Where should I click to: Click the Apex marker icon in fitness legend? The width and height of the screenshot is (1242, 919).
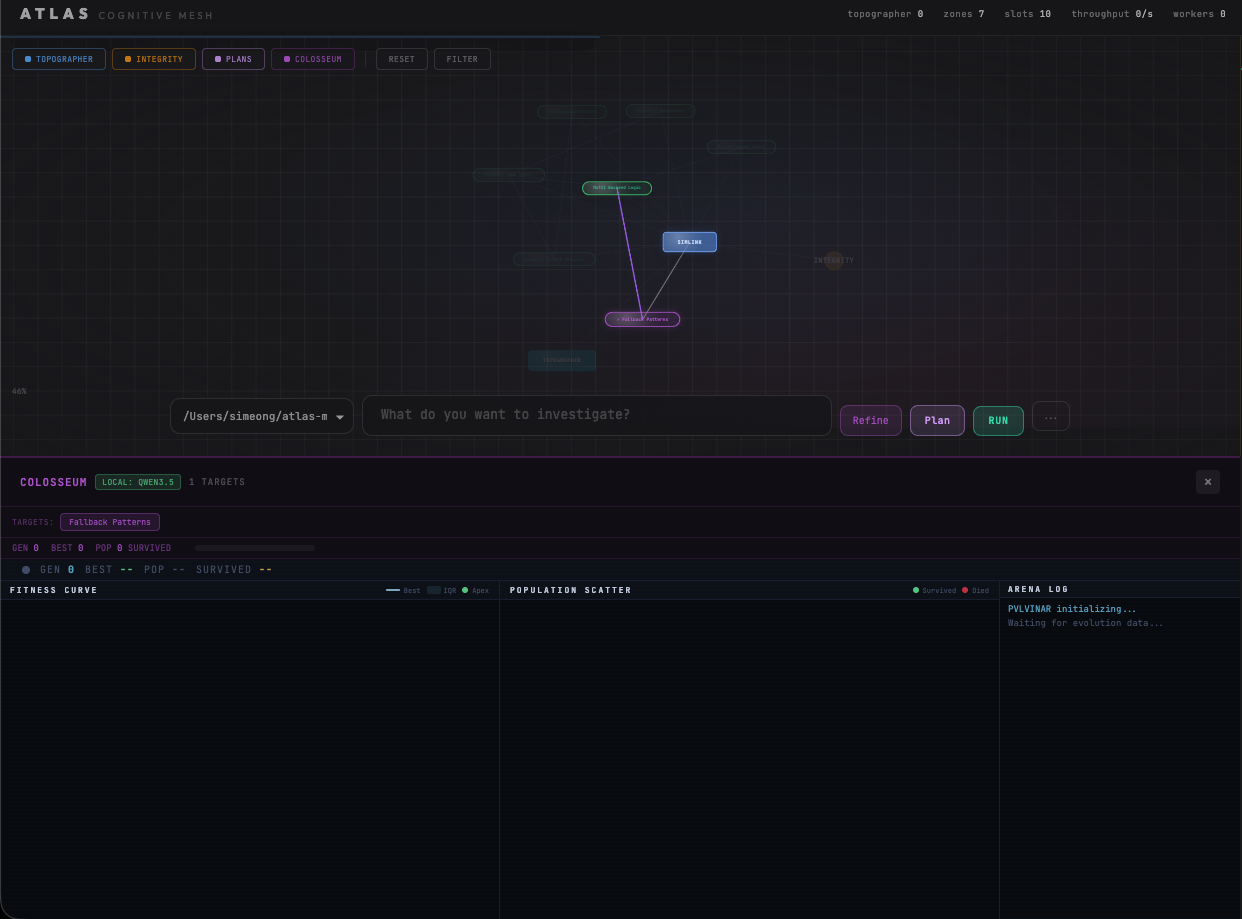[x=464, y=590]
